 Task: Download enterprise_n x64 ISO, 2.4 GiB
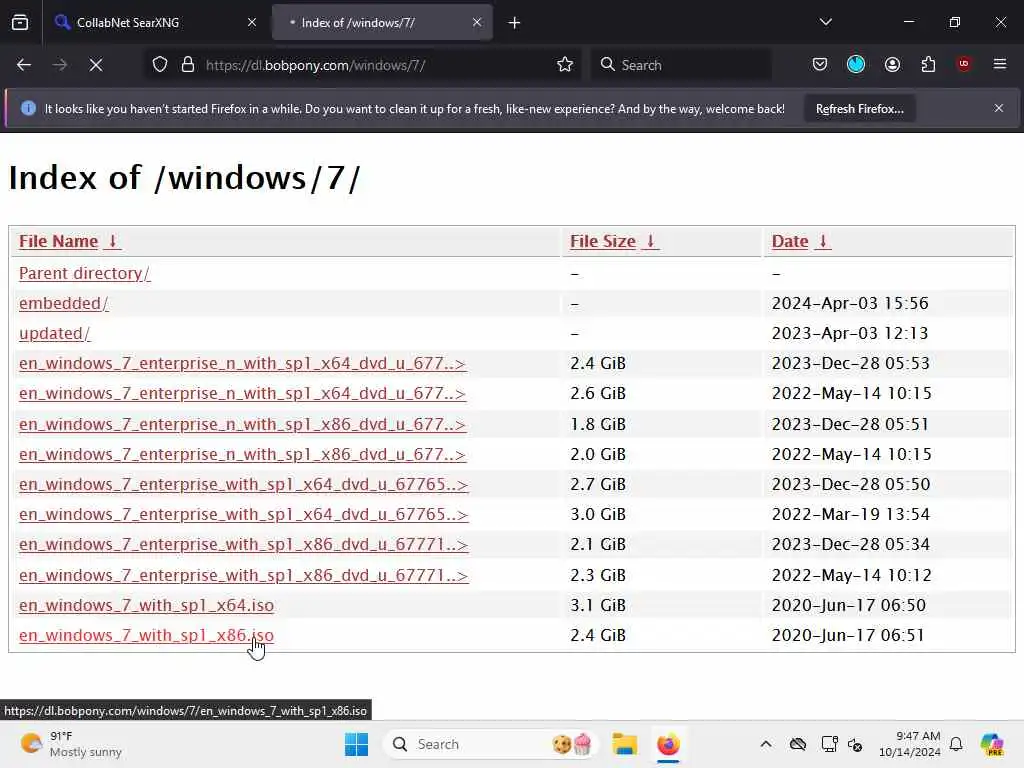242,364
